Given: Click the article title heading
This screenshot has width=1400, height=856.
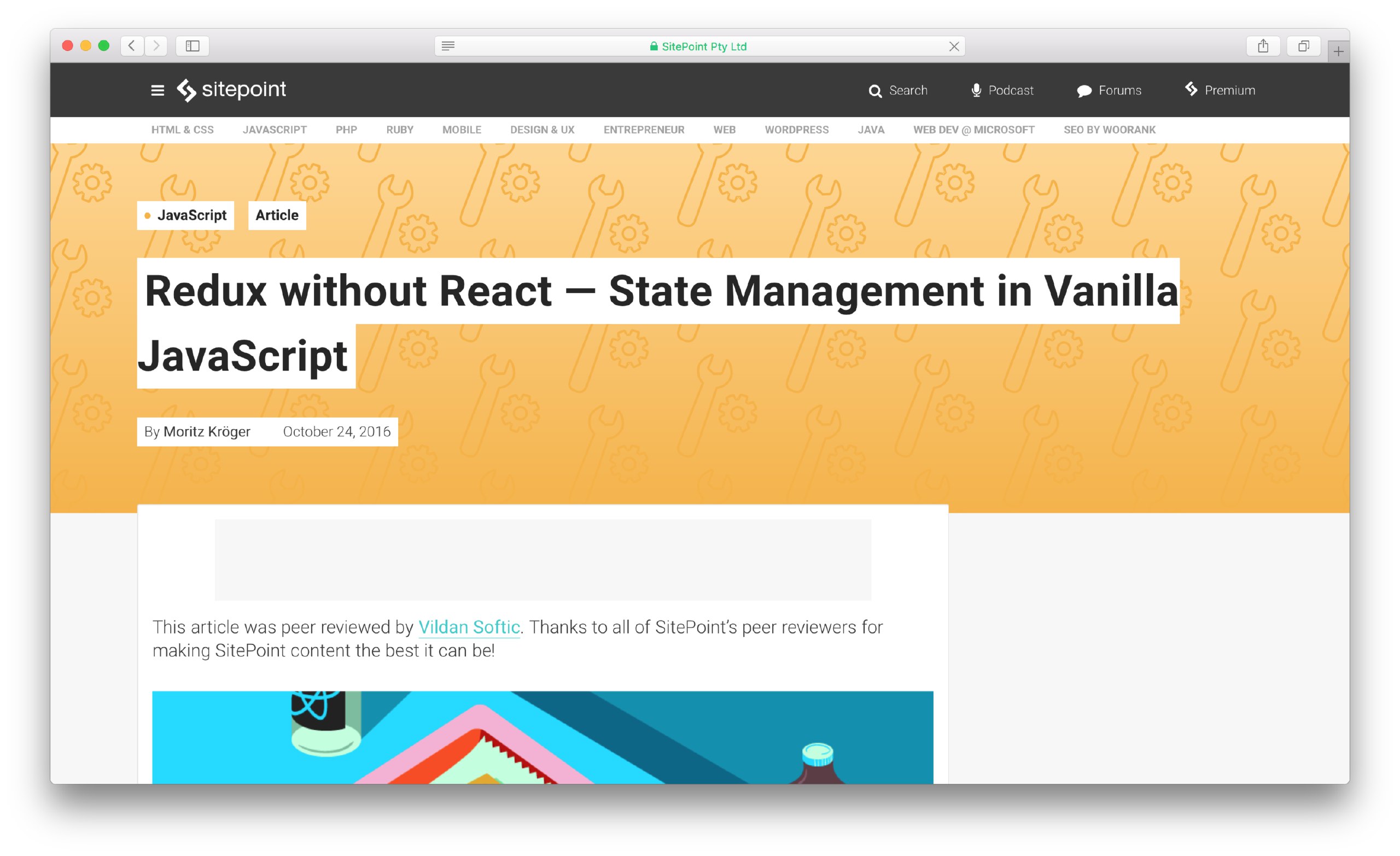Looking at the screenshot, I should [x=658, y=323].
